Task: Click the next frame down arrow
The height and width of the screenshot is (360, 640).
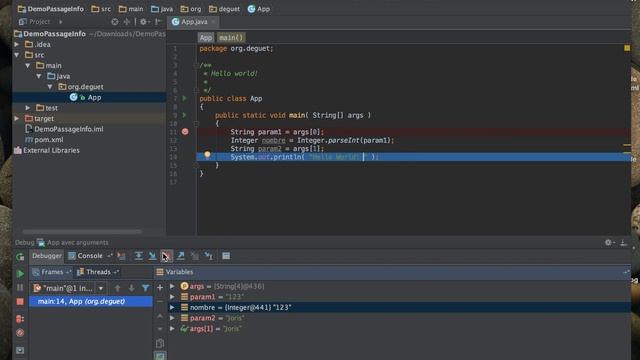Action: tap(131, 288)
